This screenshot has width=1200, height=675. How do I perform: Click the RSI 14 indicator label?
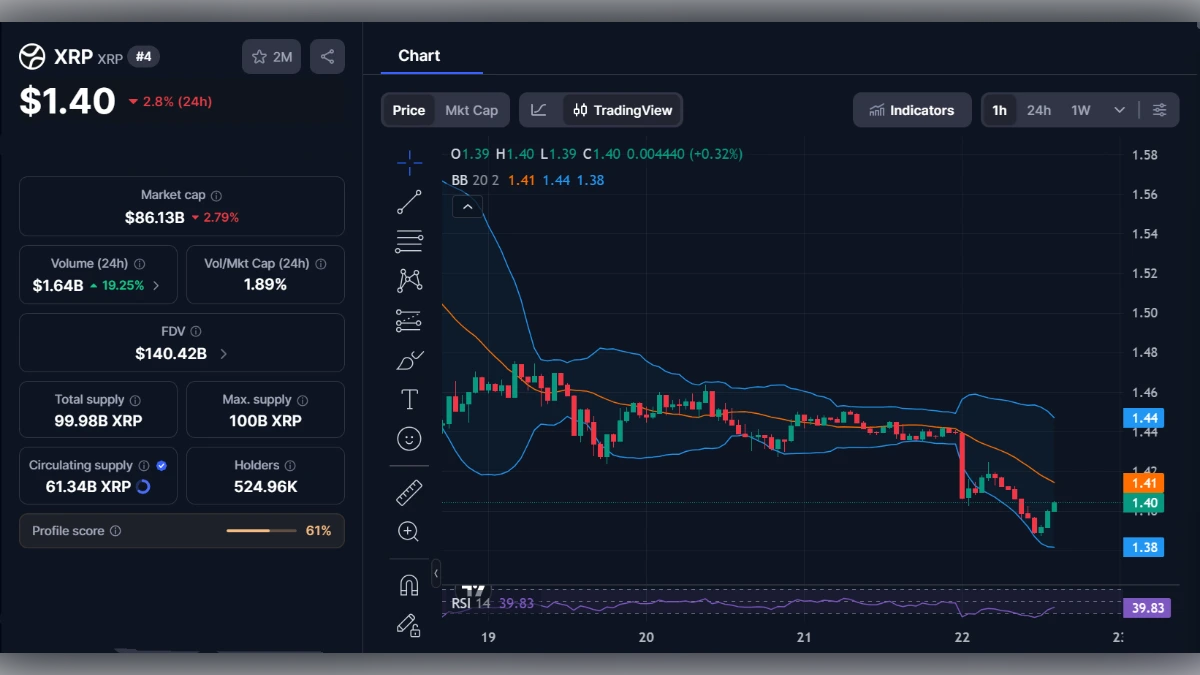(x=471, y=603)
